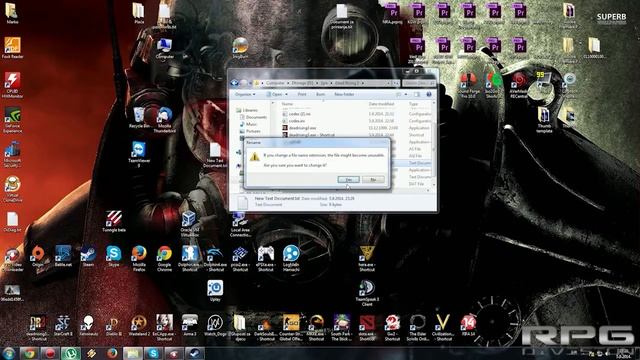Open the Explorer help icon
640x360 pixels.
[x=429, y=94]
